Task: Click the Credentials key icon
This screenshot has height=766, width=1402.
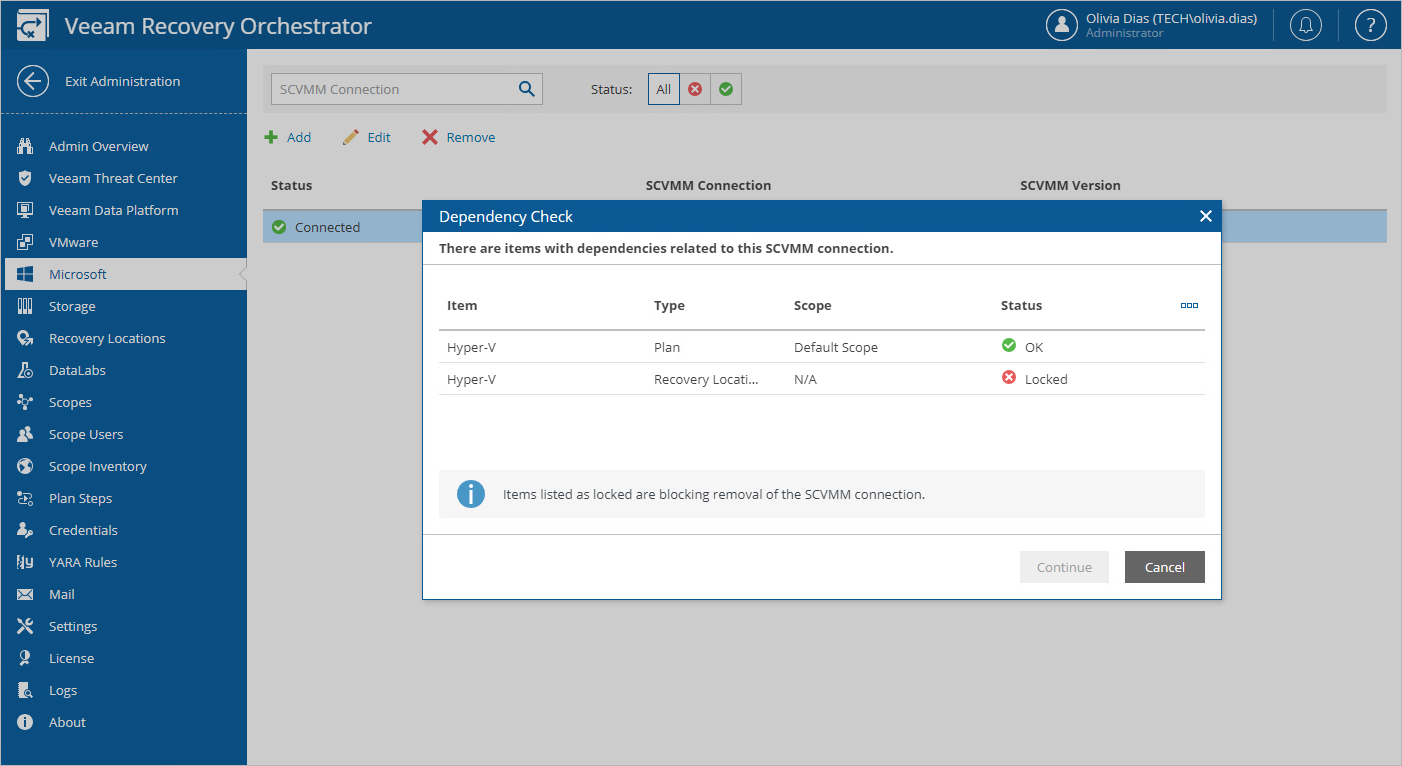Action: [x=26, y=530]
